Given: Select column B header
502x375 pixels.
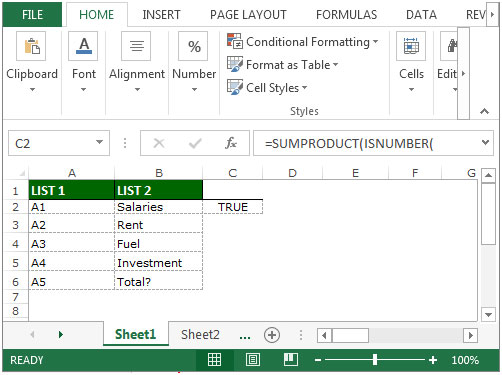Looking at the screenshot, I should (x=159, y=173).
